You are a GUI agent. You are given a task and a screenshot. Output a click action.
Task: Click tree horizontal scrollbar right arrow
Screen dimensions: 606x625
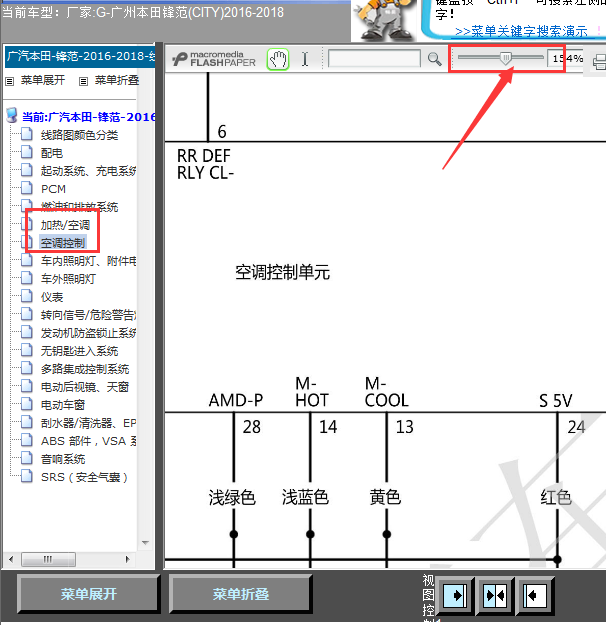coord(127,559)
